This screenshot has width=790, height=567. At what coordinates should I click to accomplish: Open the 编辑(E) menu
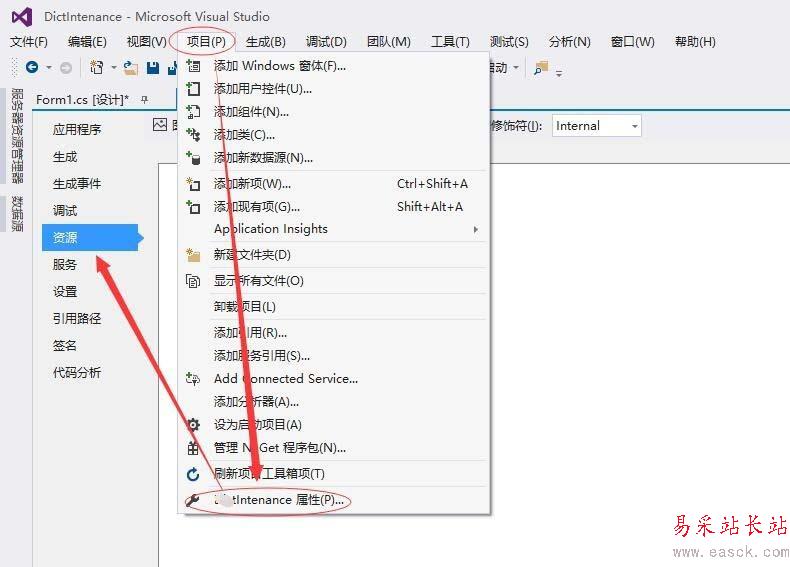pos(87,42)
